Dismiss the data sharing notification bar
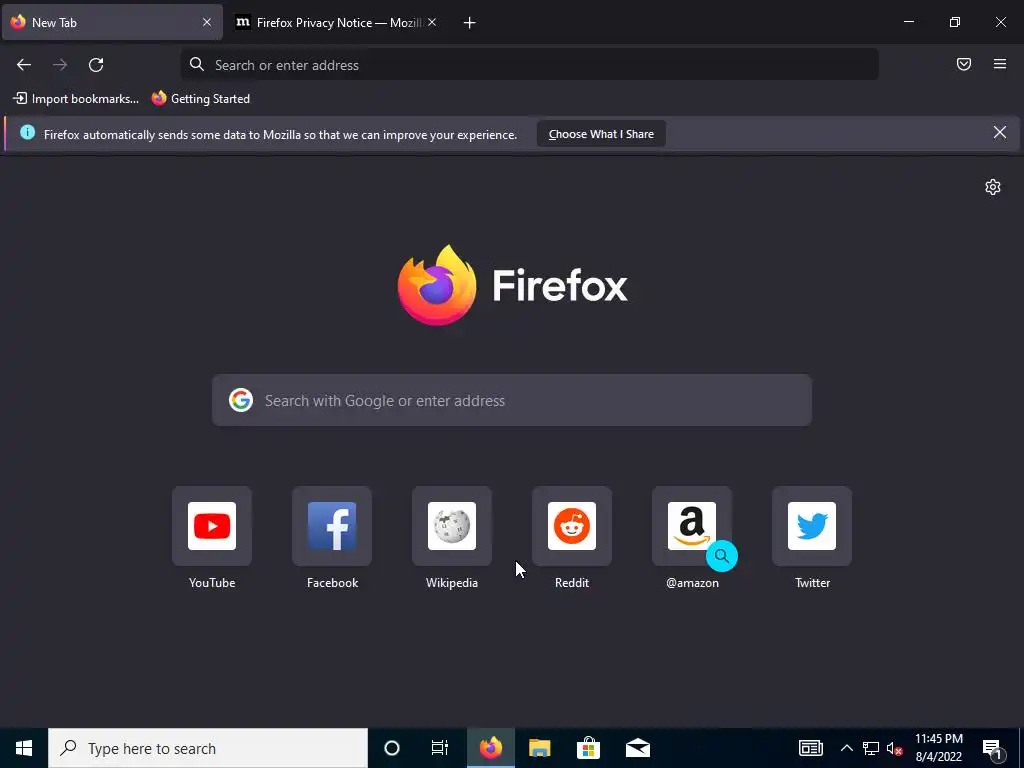1024x768 pixels. click(x=1000, y=133)
